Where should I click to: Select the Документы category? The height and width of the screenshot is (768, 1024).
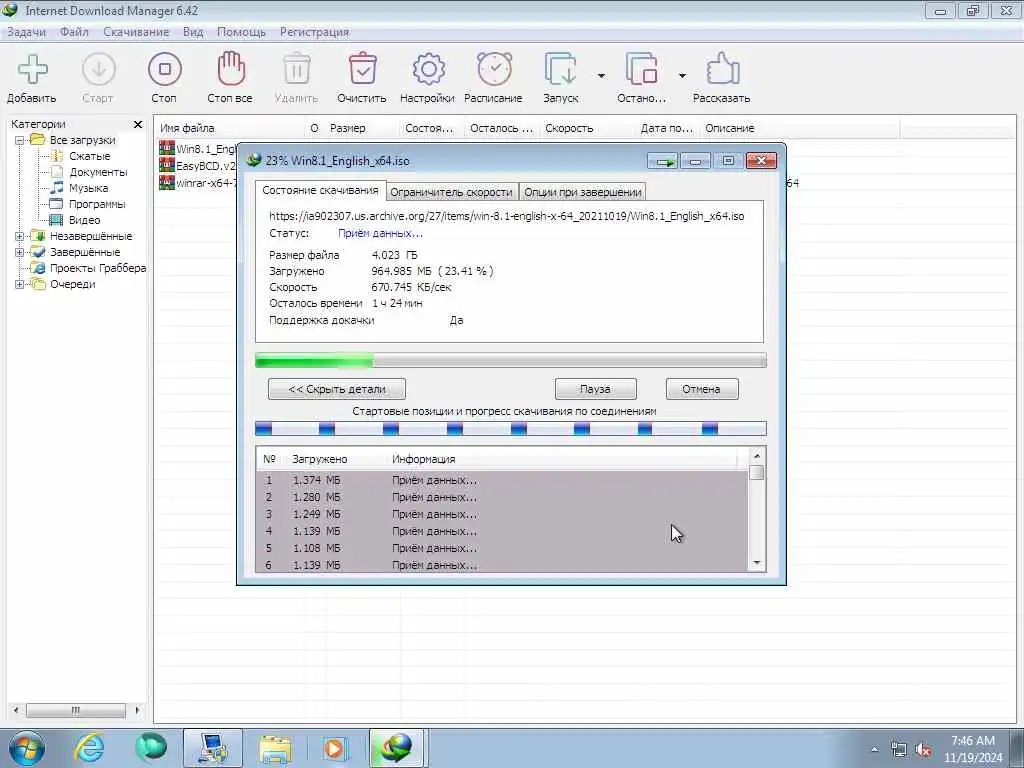coord(98,172)
